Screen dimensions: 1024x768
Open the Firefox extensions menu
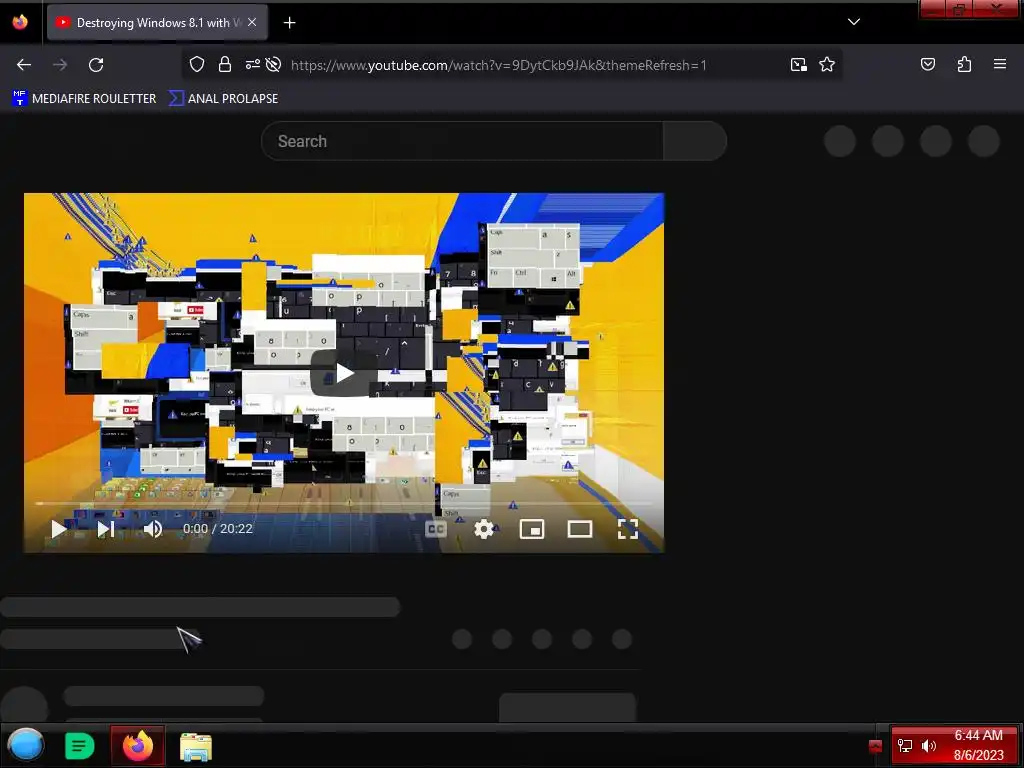pos(964,64)
